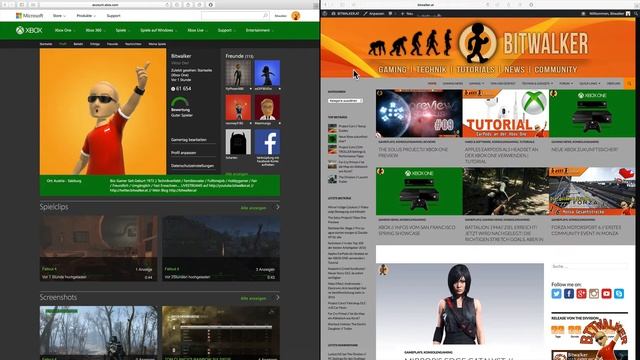Expand the Xbox 360 menu
This screenshot has height=360, width=640.
click(x=95, y=30)
